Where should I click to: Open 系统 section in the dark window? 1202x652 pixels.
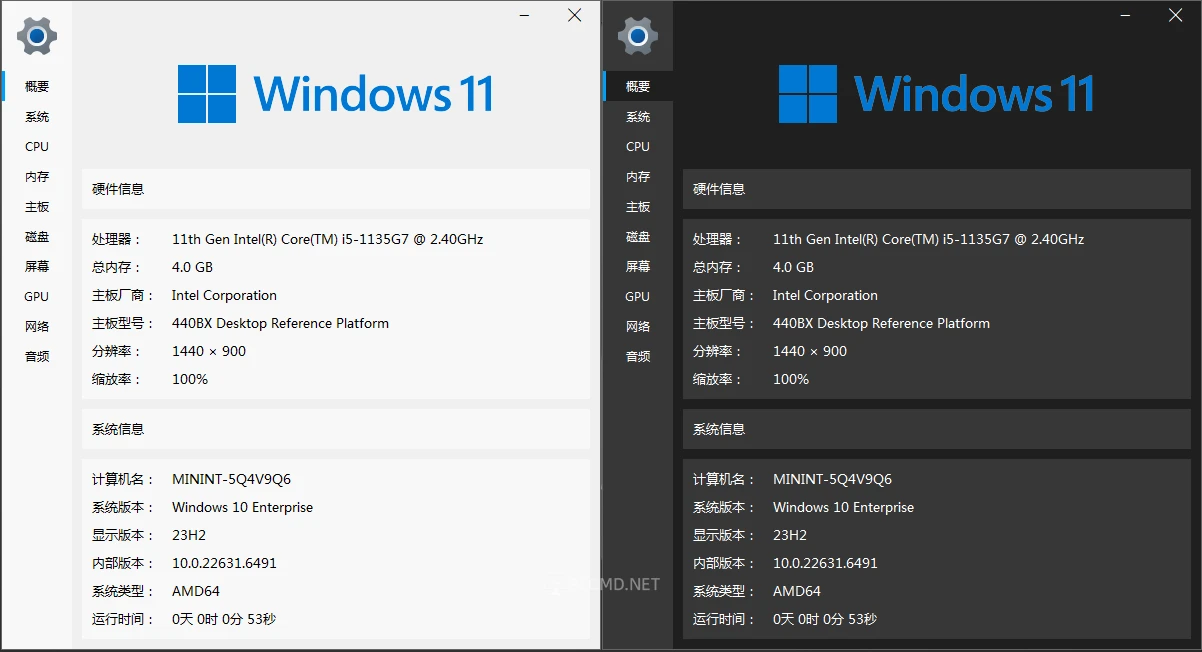(638, 117)
